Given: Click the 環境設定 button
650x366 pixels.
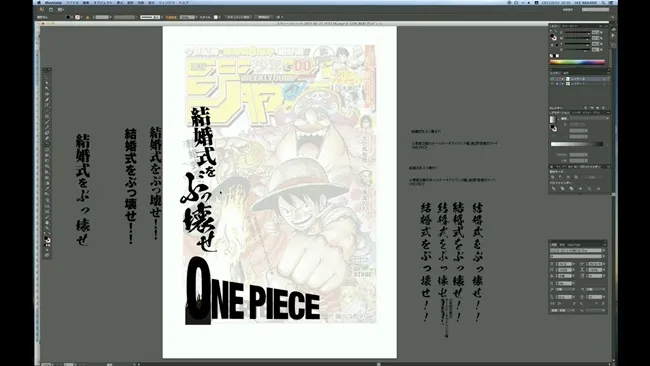Looking at the screenshot, I should point(264,17).
